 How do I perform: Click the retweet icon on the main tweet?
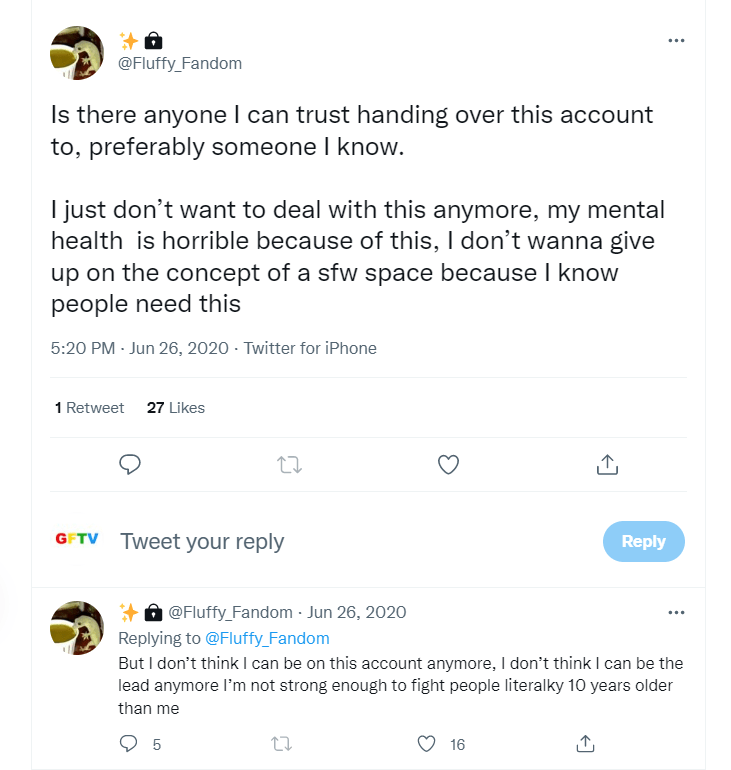coord(289,464)
